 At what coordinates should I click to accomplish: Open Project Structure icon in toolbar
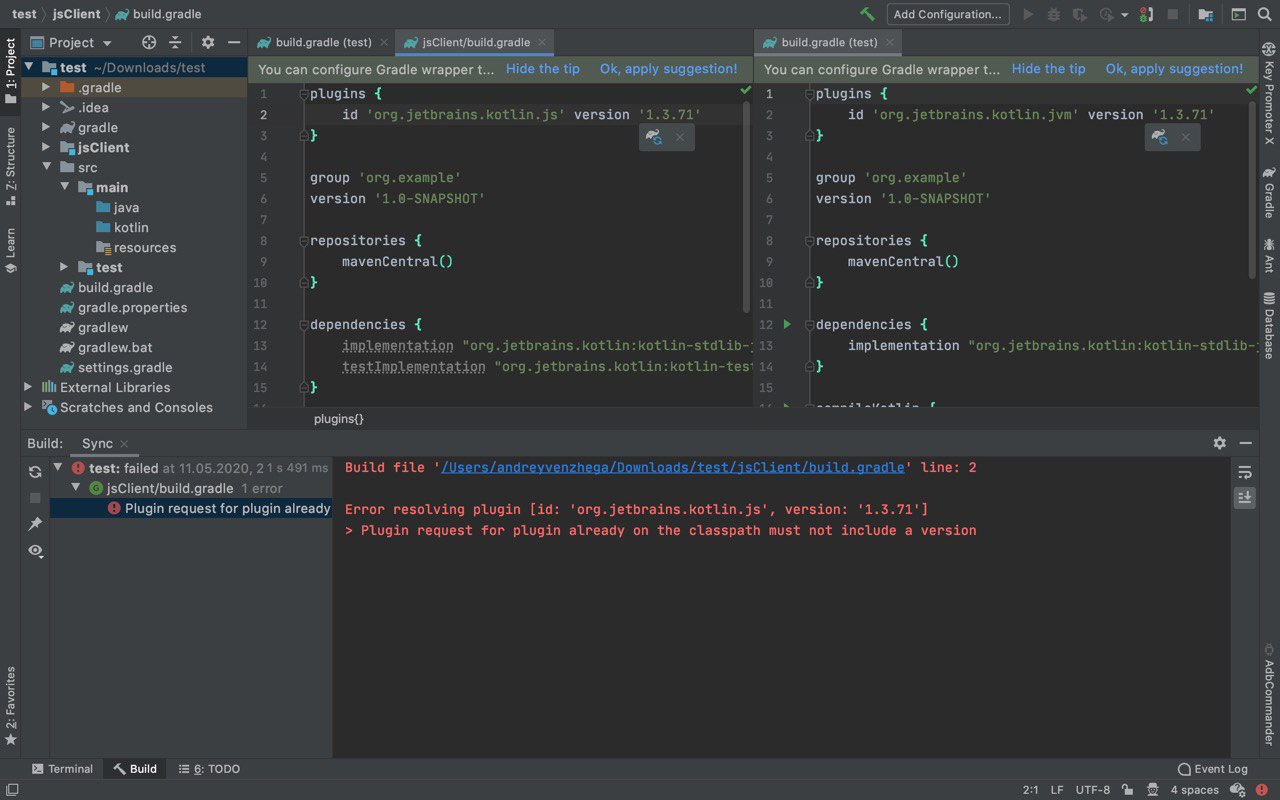(x=1205, y=14)
